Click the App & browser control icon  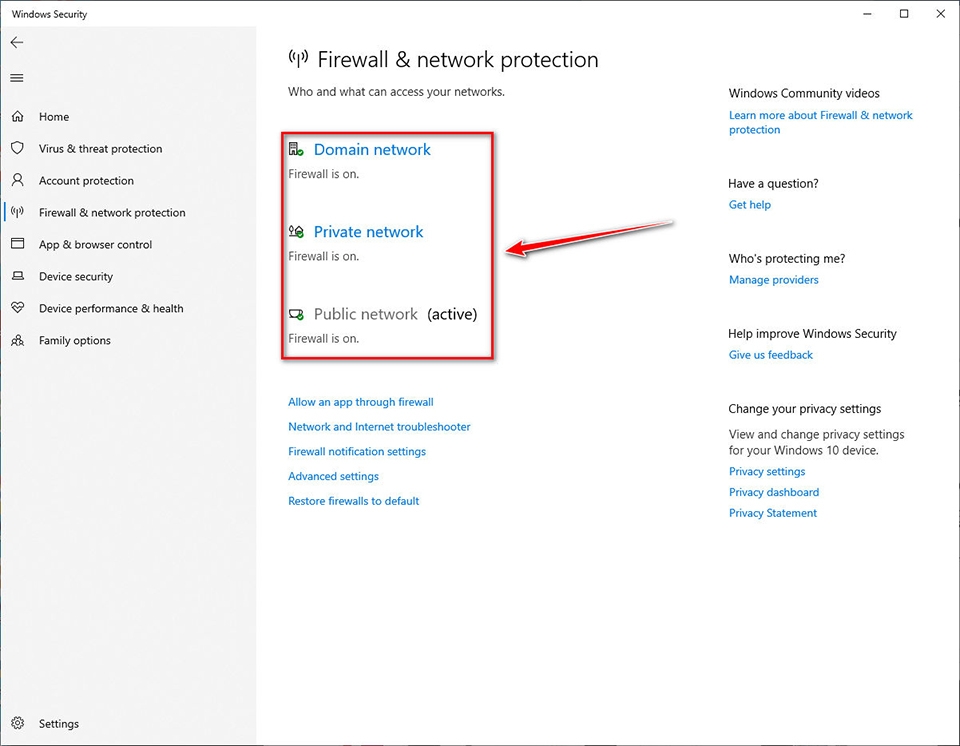tap(20, 244)
